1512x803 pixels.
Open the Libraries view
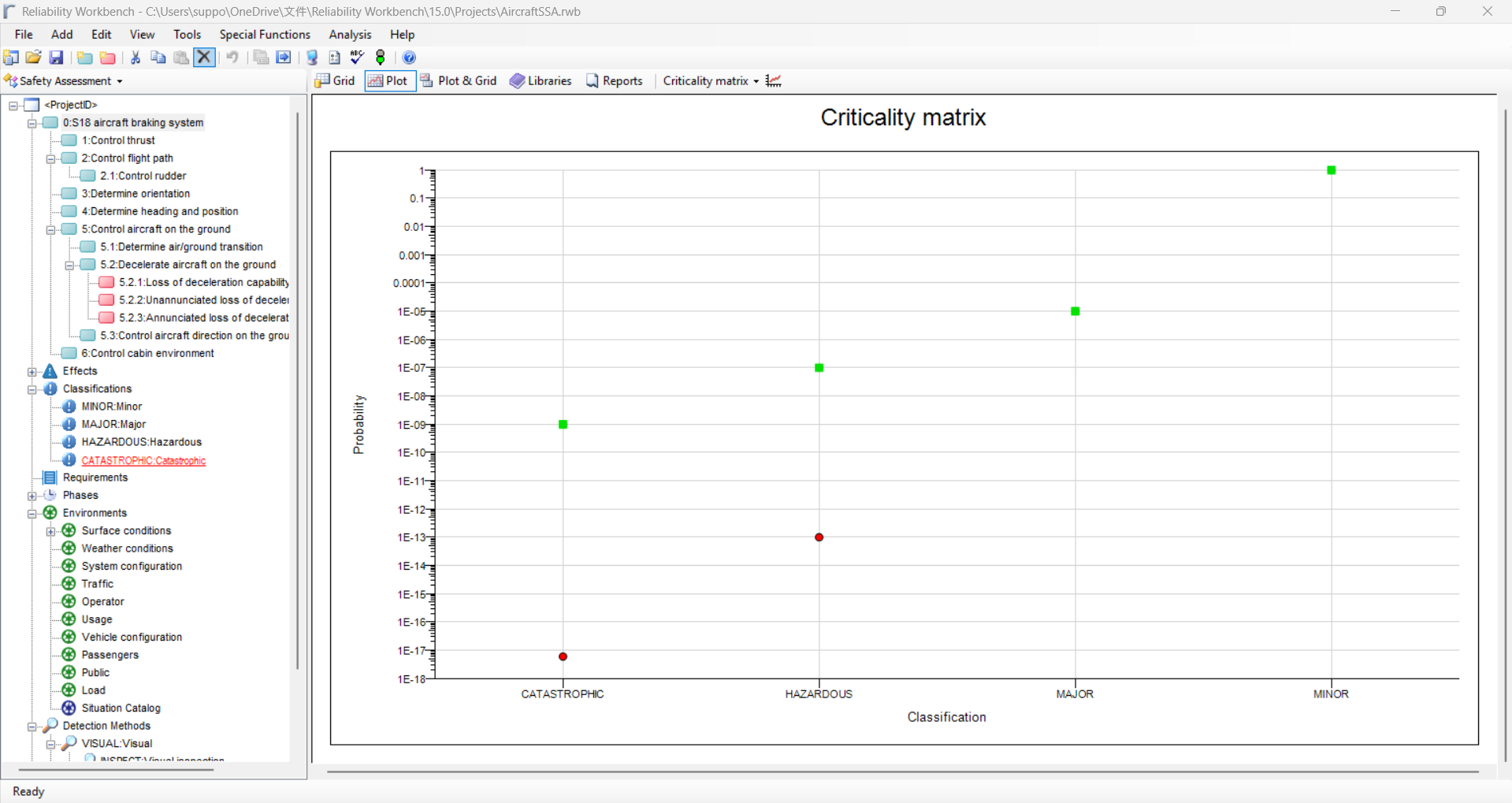pos(541,81)
